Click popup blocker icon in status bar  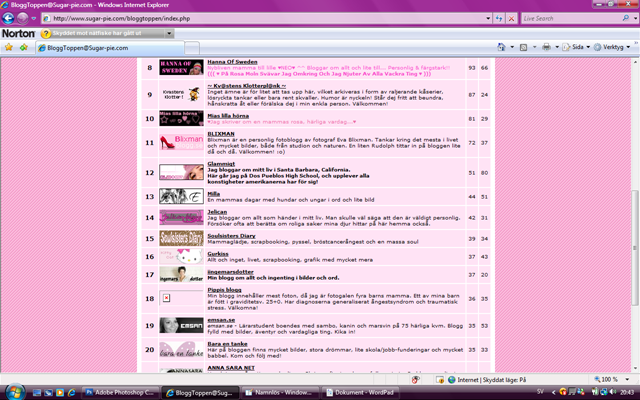(415, 380)
